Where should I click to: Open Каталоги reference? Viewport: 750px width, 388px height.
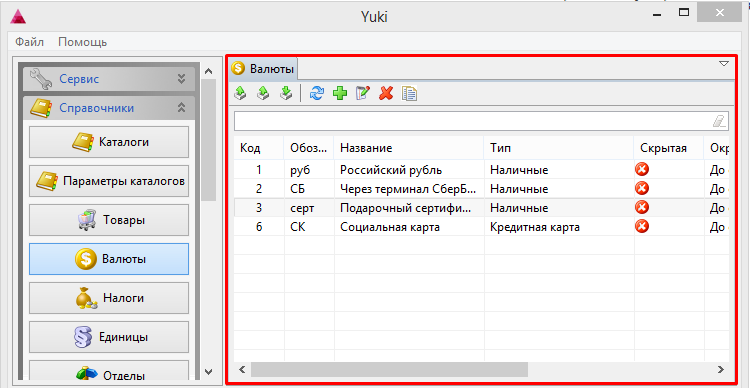[109, 142]
